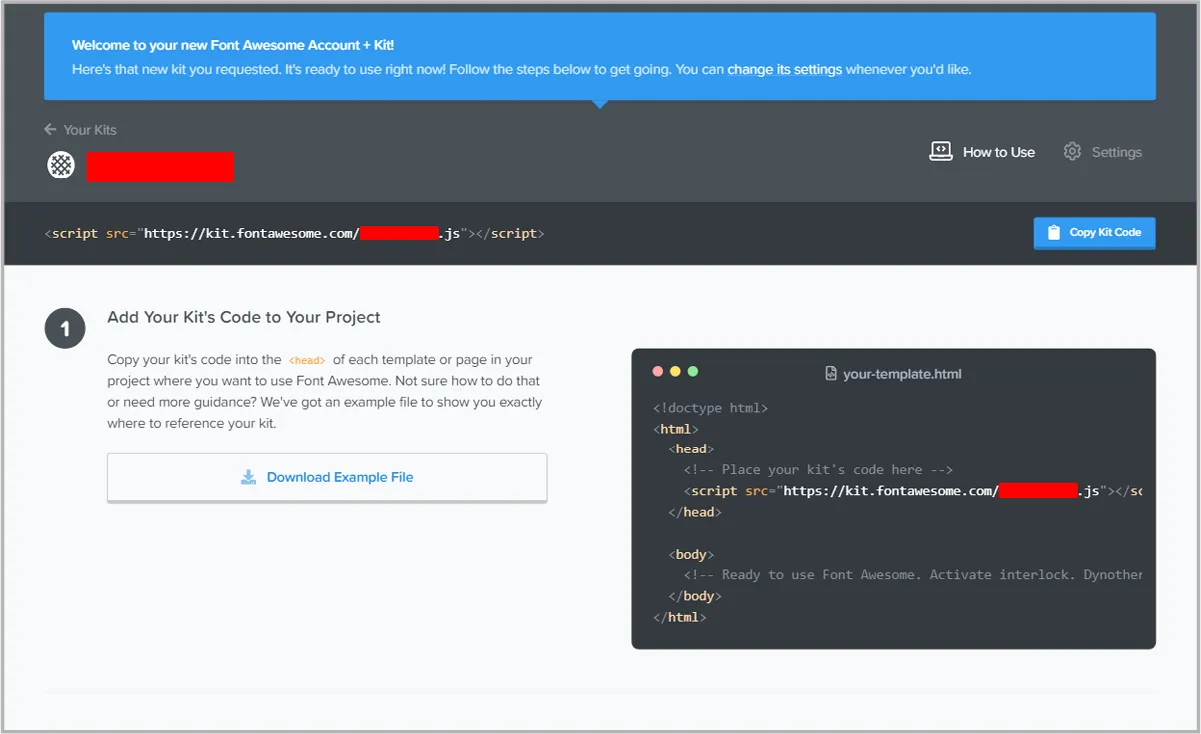This screenshot has height=734, width=1201.
Task: Click the green dot in code window
Action: tap(693, 372)
